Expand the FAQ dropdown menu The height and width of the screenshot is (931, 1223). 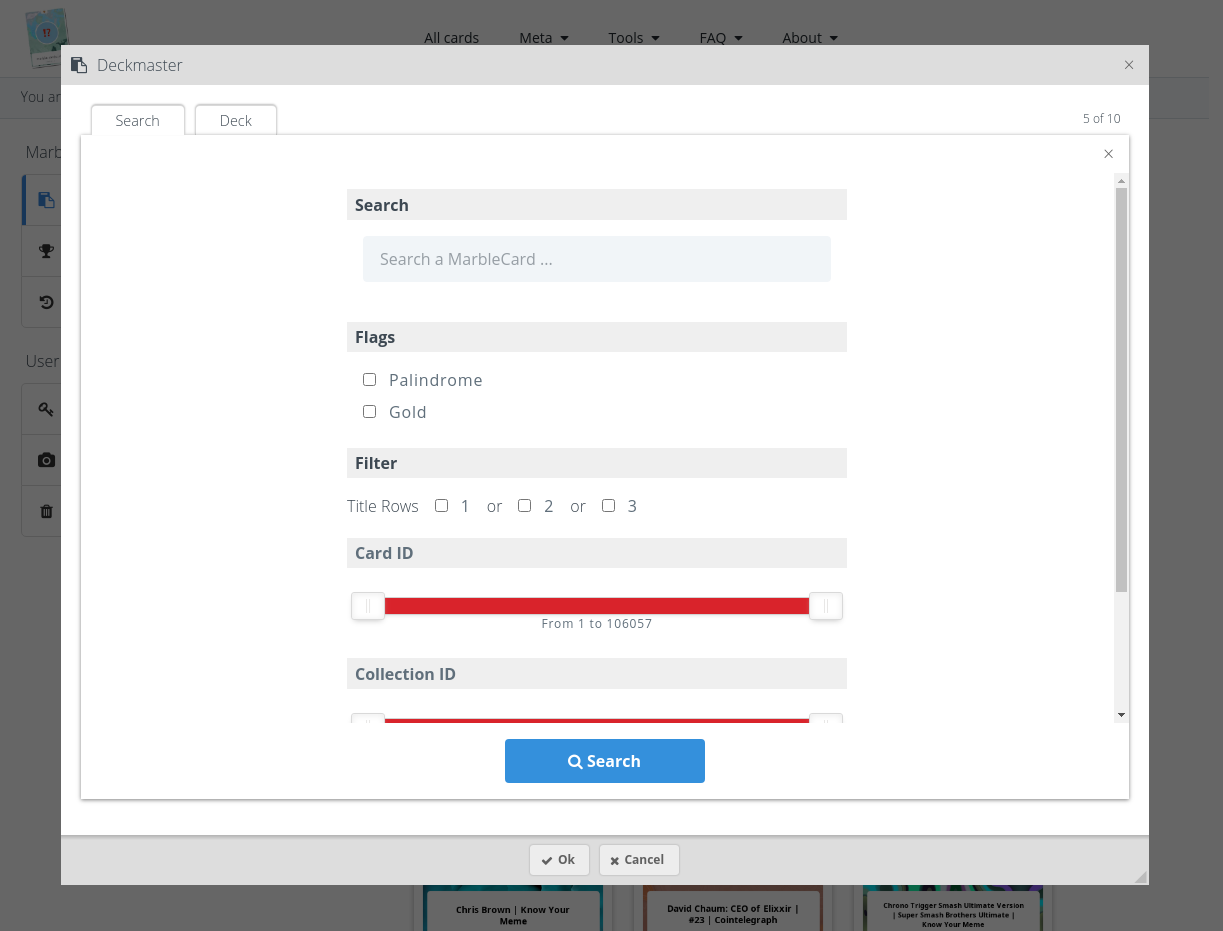pos(720,38)
